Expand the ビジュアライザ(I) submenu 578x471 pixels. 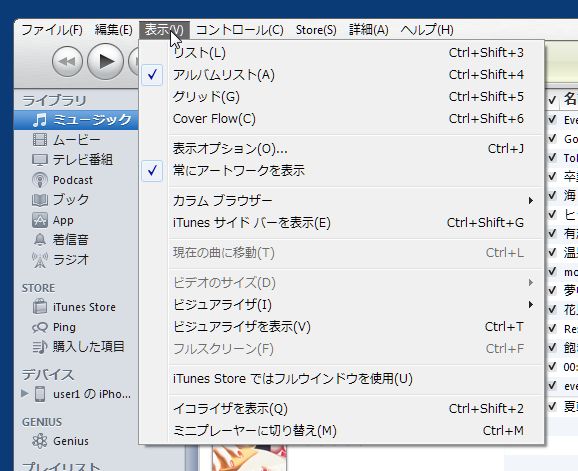[x=341, y=305]
